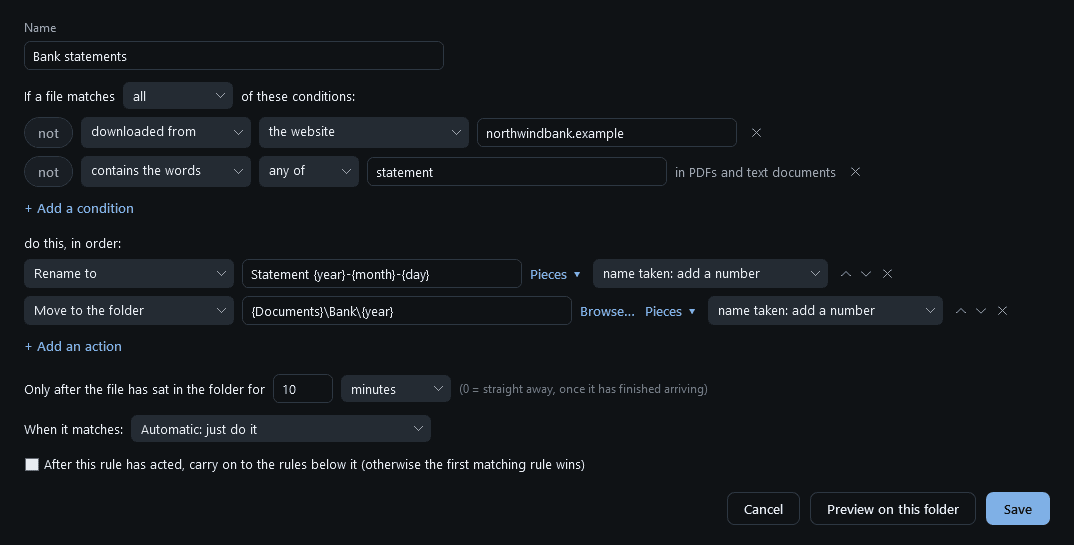Move the Rename to action down
This screenshot has width=1074, height=545.
tap(866, 274)
